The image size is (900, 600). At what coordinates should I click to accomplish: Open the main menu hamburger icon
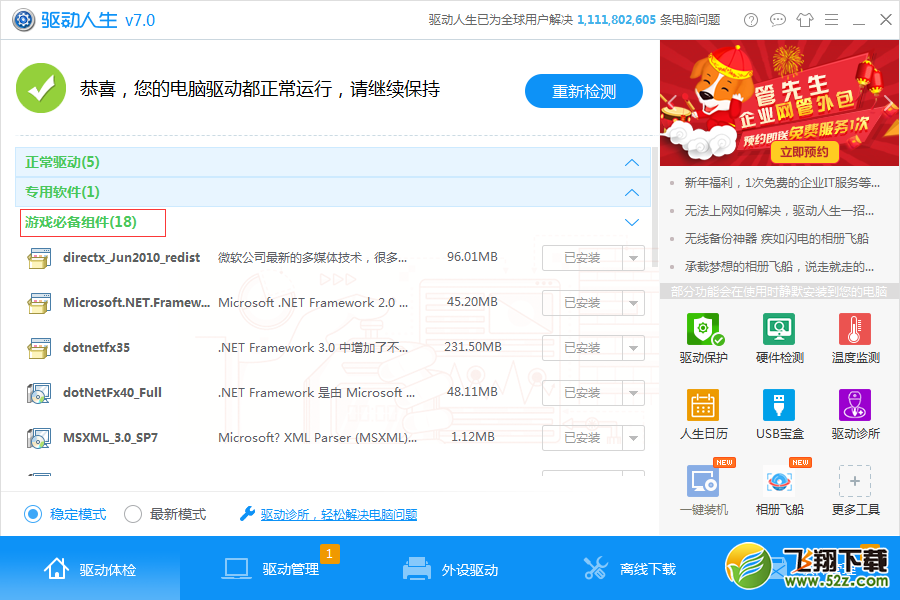[831, 20]
